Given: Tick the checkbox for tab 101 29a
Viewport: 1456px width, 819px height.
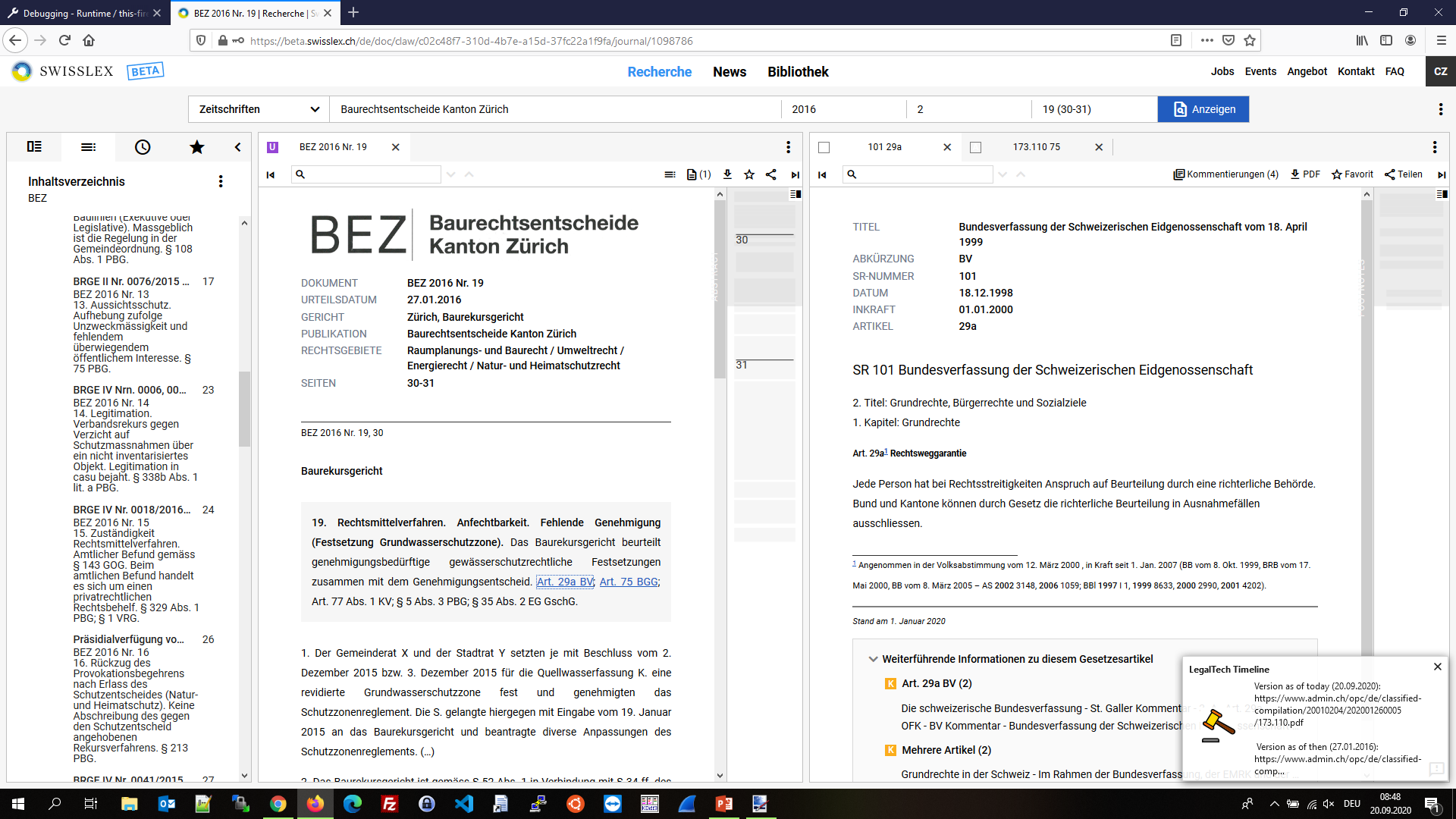Looking at the screenshot, I should [x=824, y=147].
